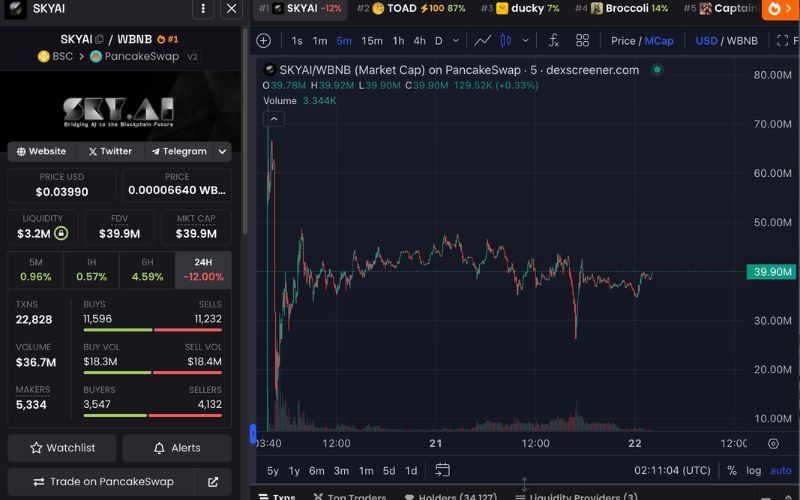Expand more social links dropdown
This screenshot has height=500, width=800.
(222, 152)
